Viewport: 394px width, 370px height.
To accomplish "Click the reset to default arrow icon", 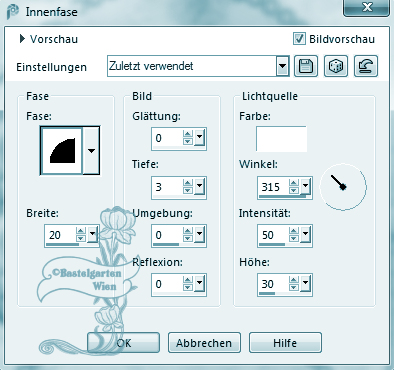I will 366,66.
